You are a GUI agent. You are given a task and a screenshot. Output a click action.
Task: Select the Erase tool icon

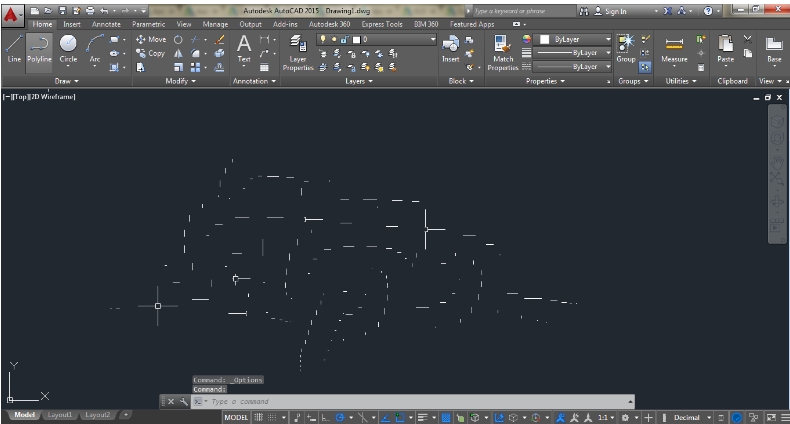point(219,39)
